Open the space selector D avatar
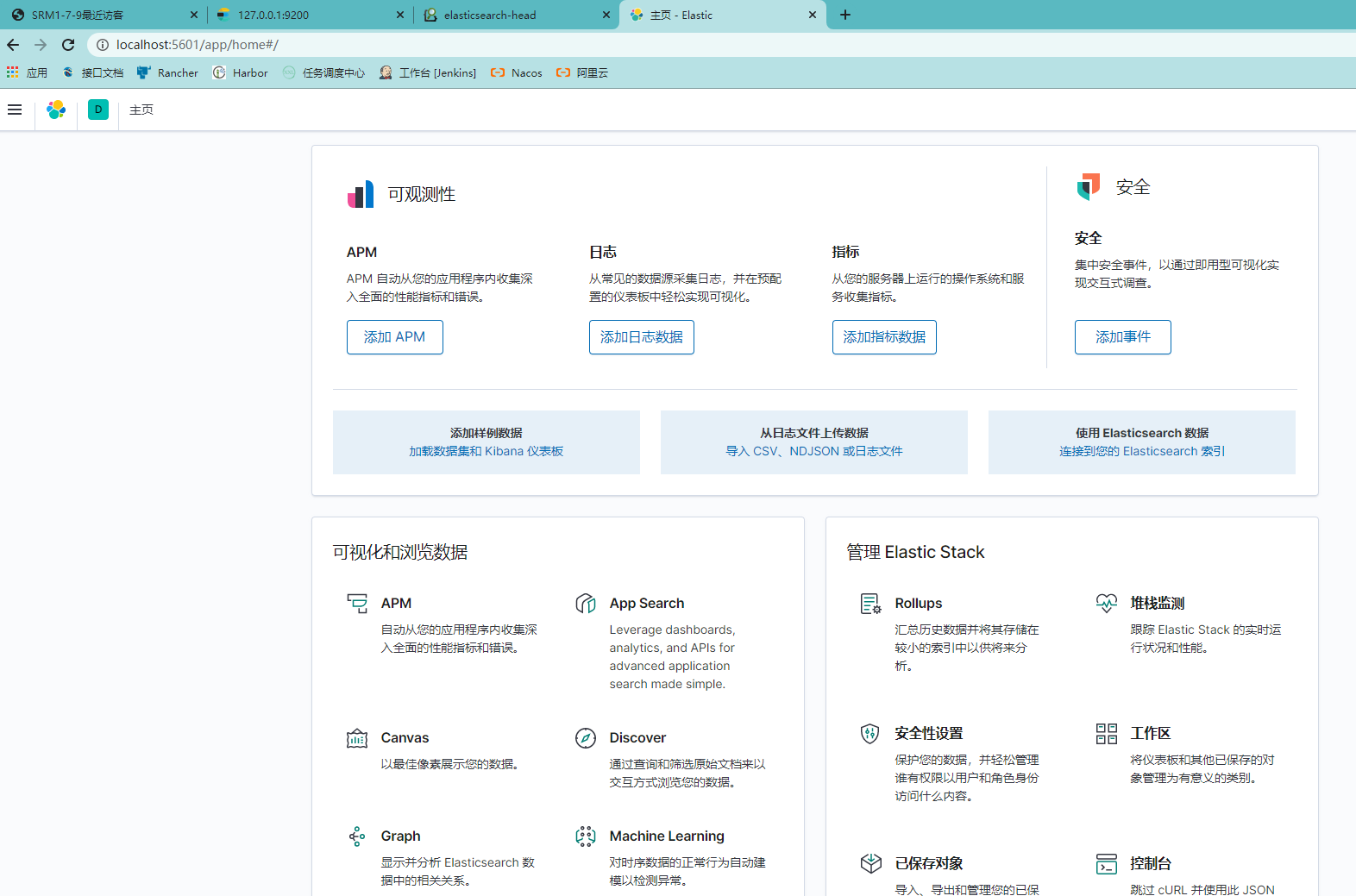Screen dimensions: 1356x896 pos(98,110)
